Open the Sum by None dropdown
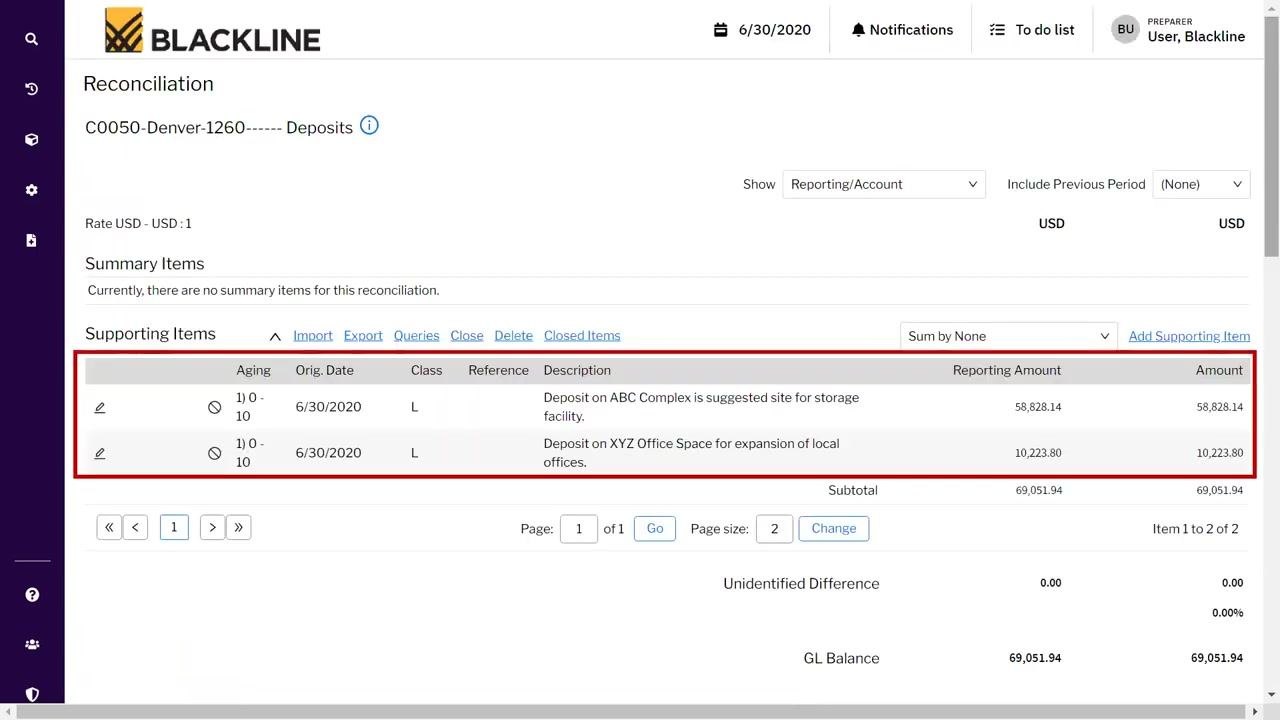 pyautogui.click(x=1009, y=336)
